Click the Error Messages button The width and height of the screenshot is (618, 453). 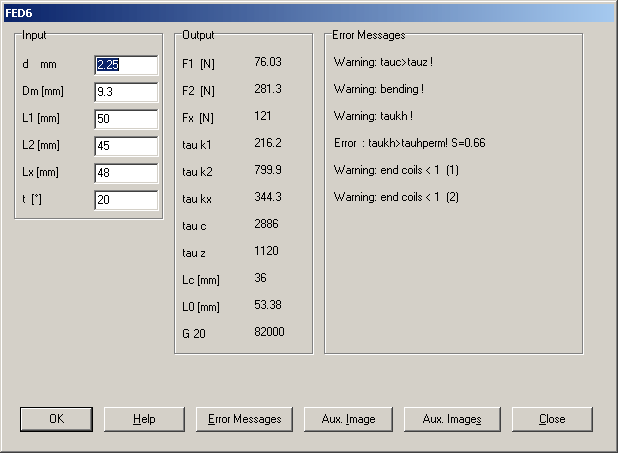pyautogui.click(x=244, y=419)
